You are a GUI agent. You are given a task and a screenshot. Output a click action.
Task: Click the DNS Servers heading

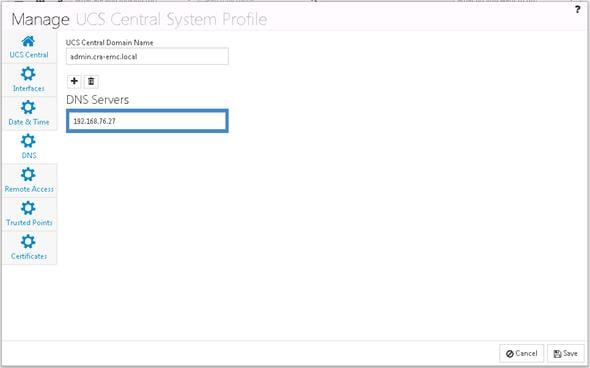tap(97, 100)
